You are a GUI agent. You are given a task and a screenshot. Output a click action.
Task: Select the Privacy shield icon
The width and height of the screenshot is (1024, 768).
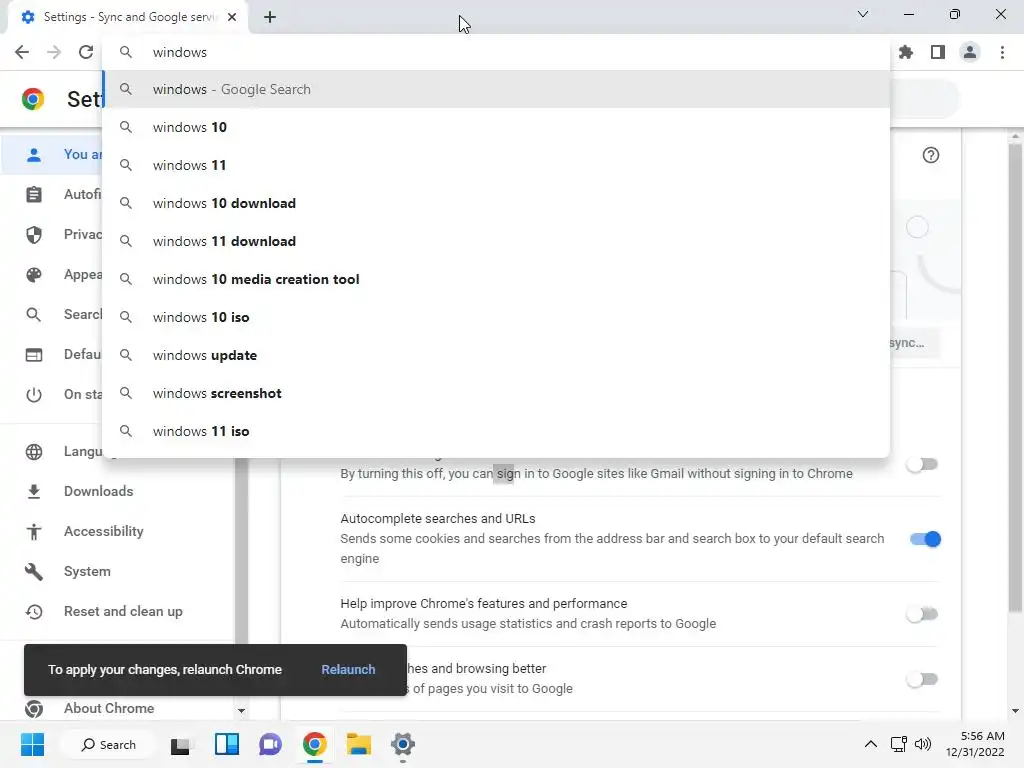pos(33,234)
